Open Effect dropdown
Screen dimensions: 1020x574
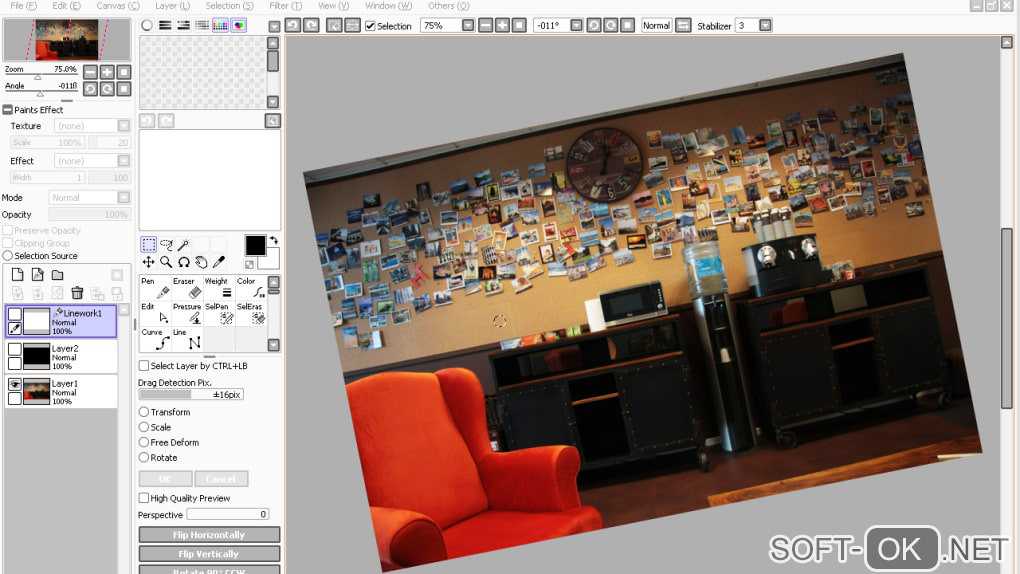pos(124,161)
